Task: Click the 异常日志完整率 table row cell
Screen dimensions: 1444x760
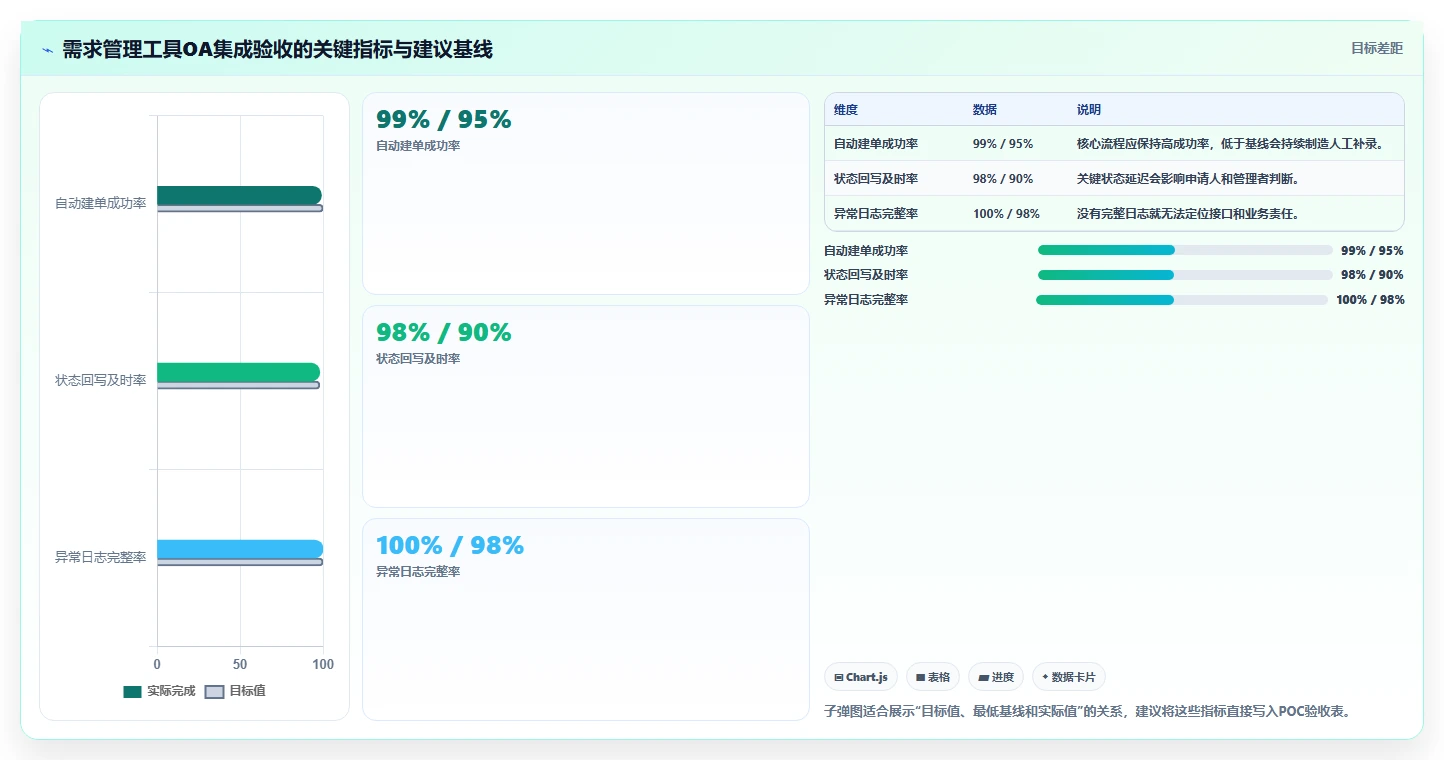Action: click(876, 214)
